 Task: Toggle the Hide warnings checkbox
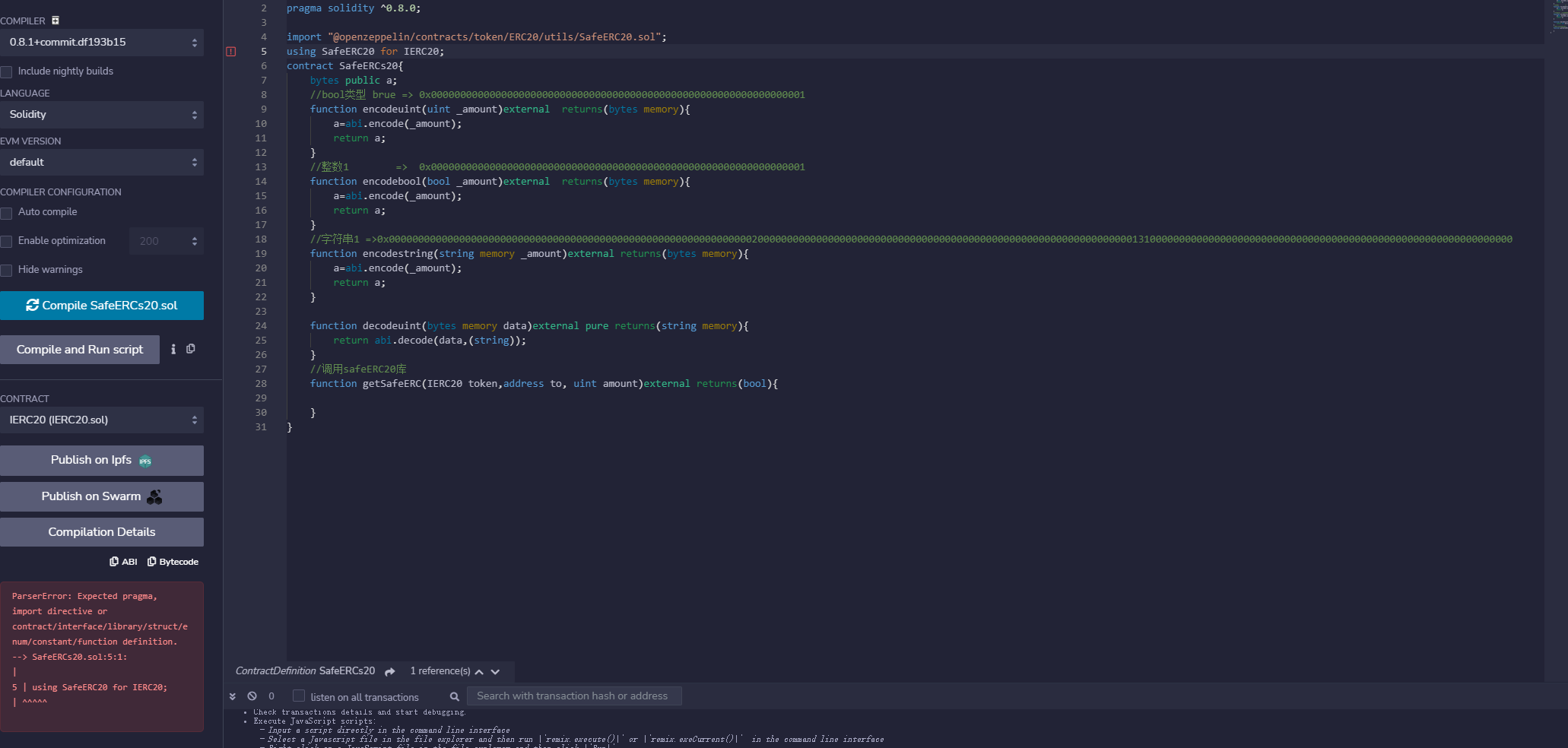6,271
